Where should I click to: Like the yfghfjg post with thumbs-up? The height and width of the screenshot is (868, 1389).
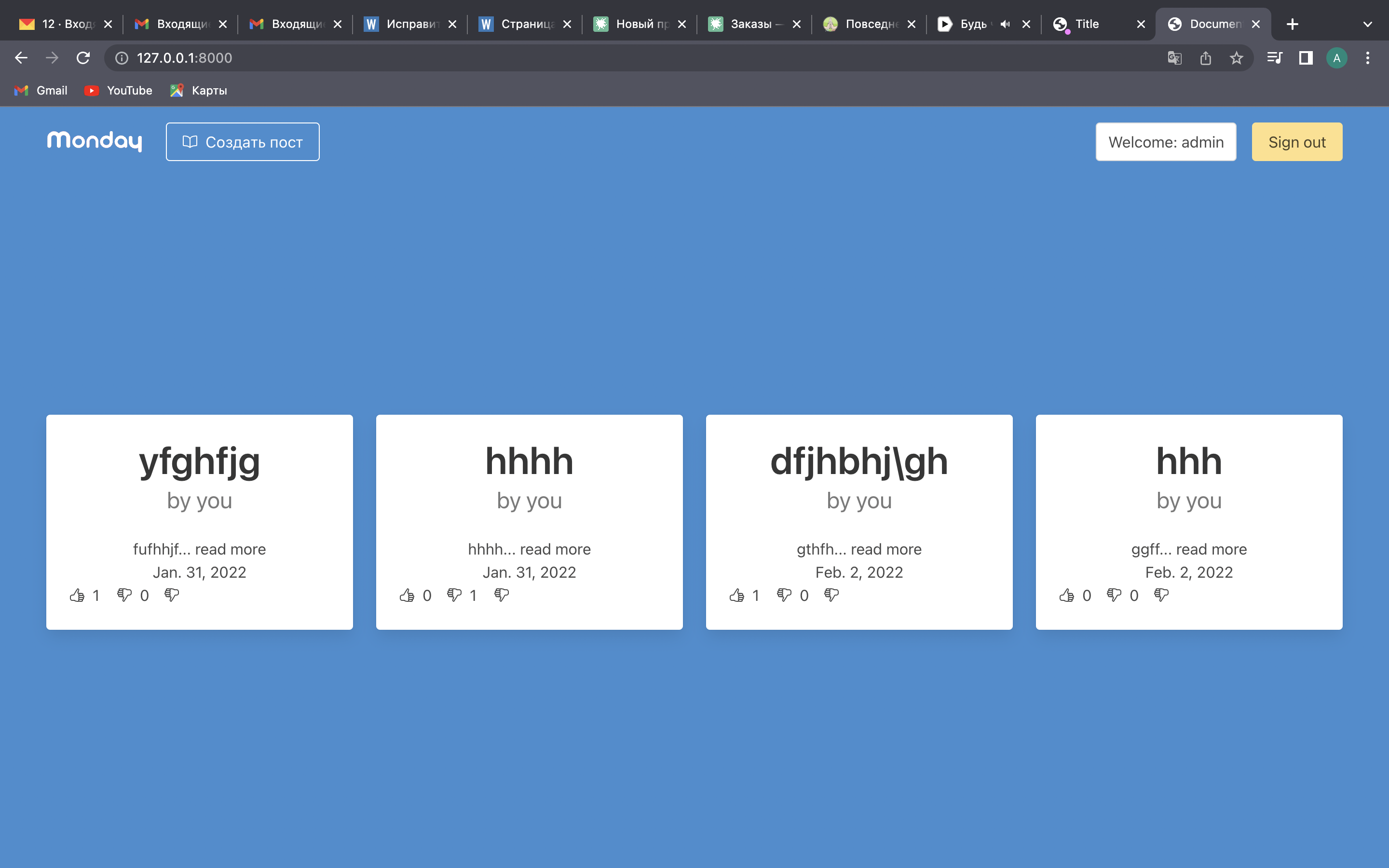[78, 596]
